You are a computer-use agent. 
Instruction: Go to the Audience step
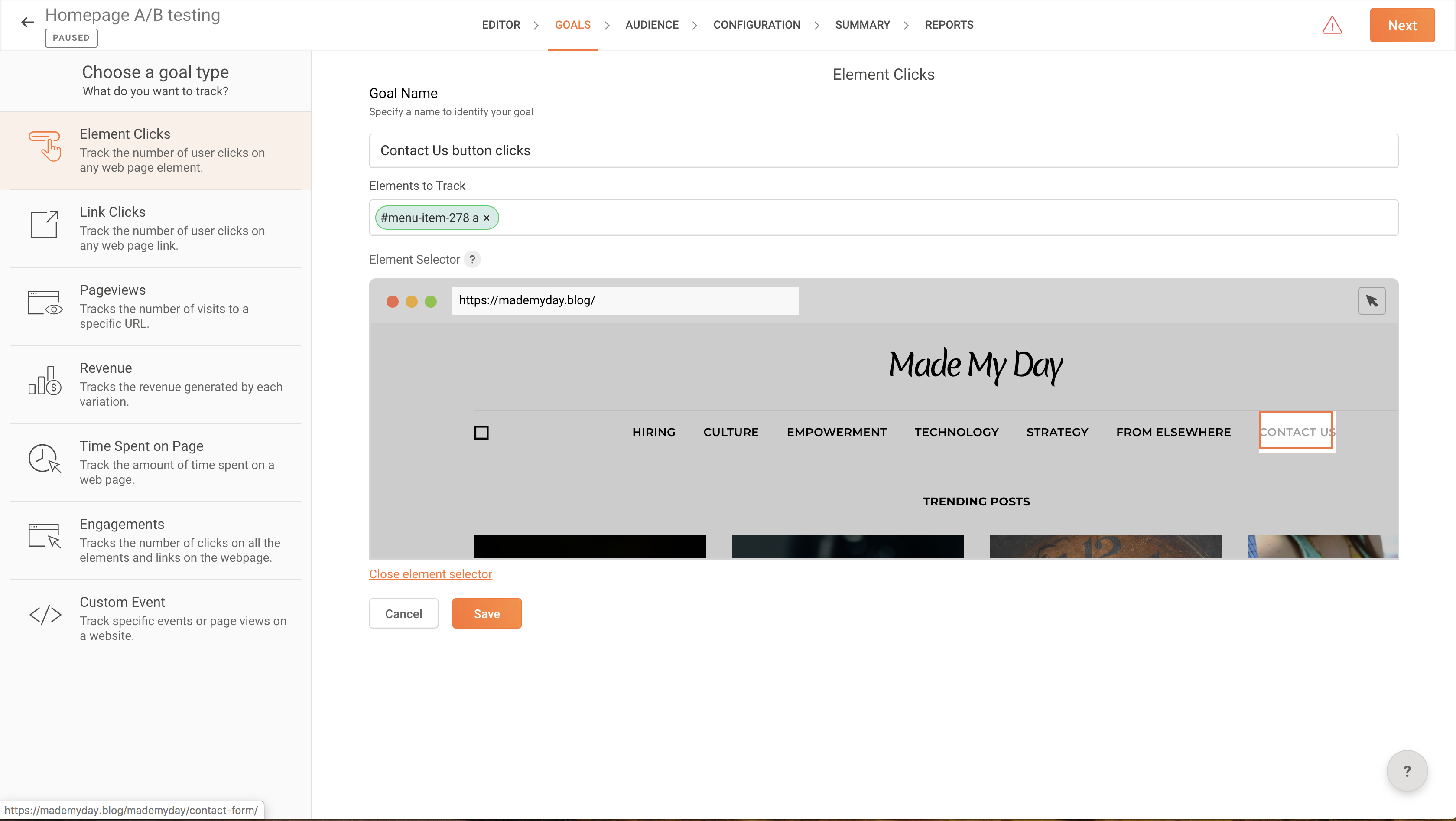pos(652,25)
